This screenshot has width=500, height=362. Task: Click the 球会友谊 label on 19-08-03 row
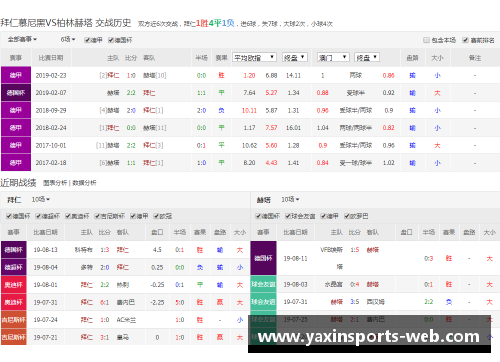263,284
